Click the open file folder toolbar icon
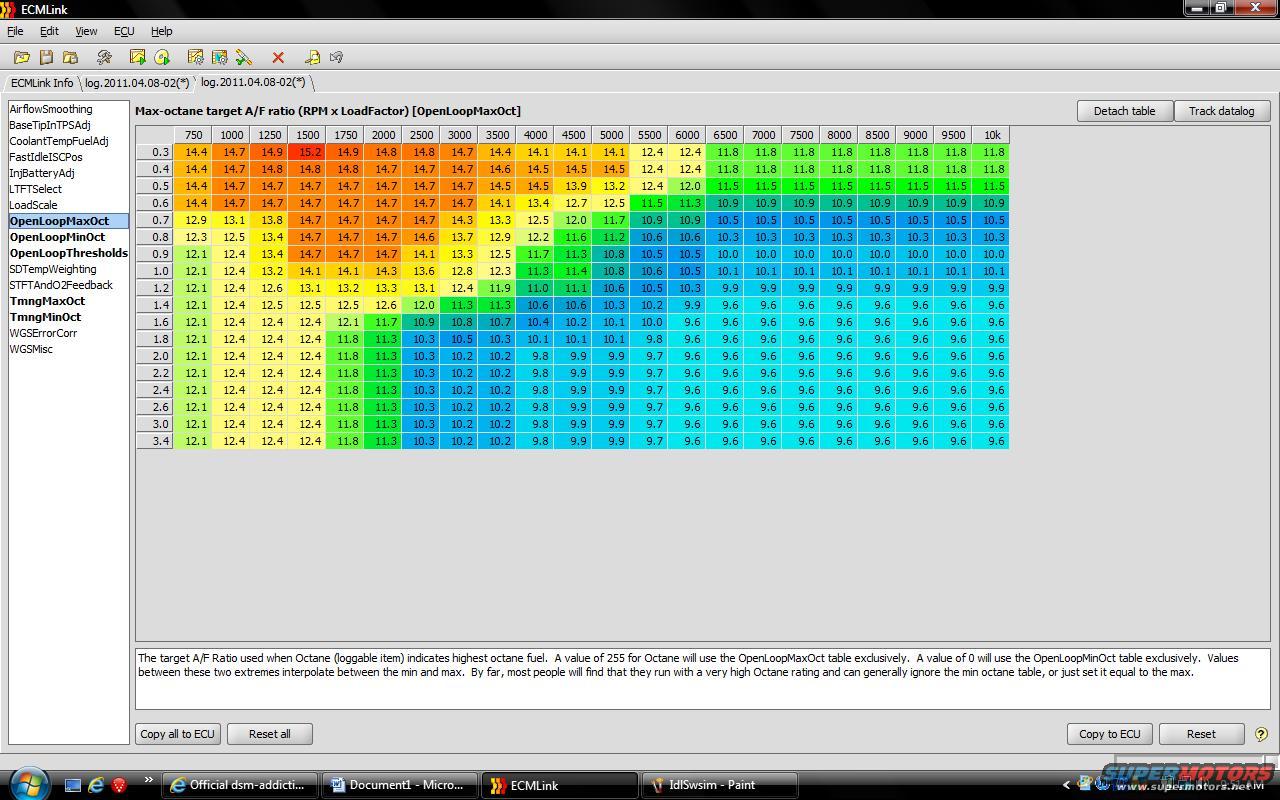This screenshot has width=1280, height=800. point(21,58)
